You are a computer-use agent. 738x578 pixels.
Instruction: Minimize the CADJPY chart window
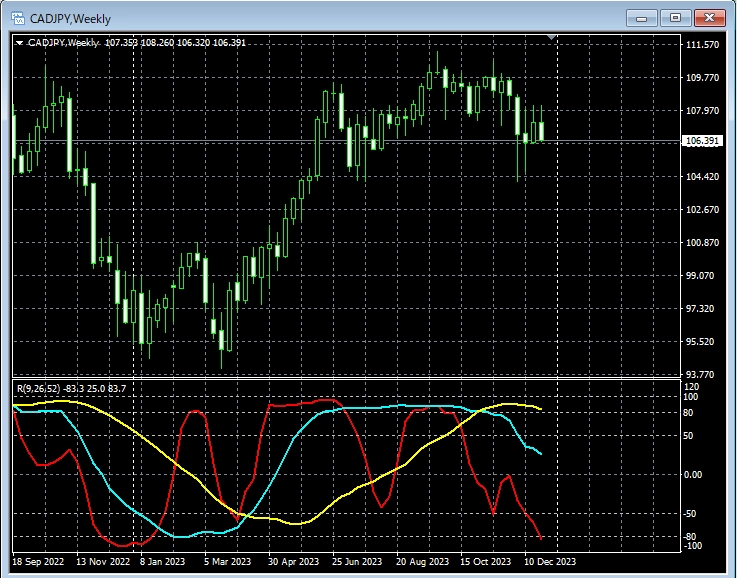pos(642,18)
